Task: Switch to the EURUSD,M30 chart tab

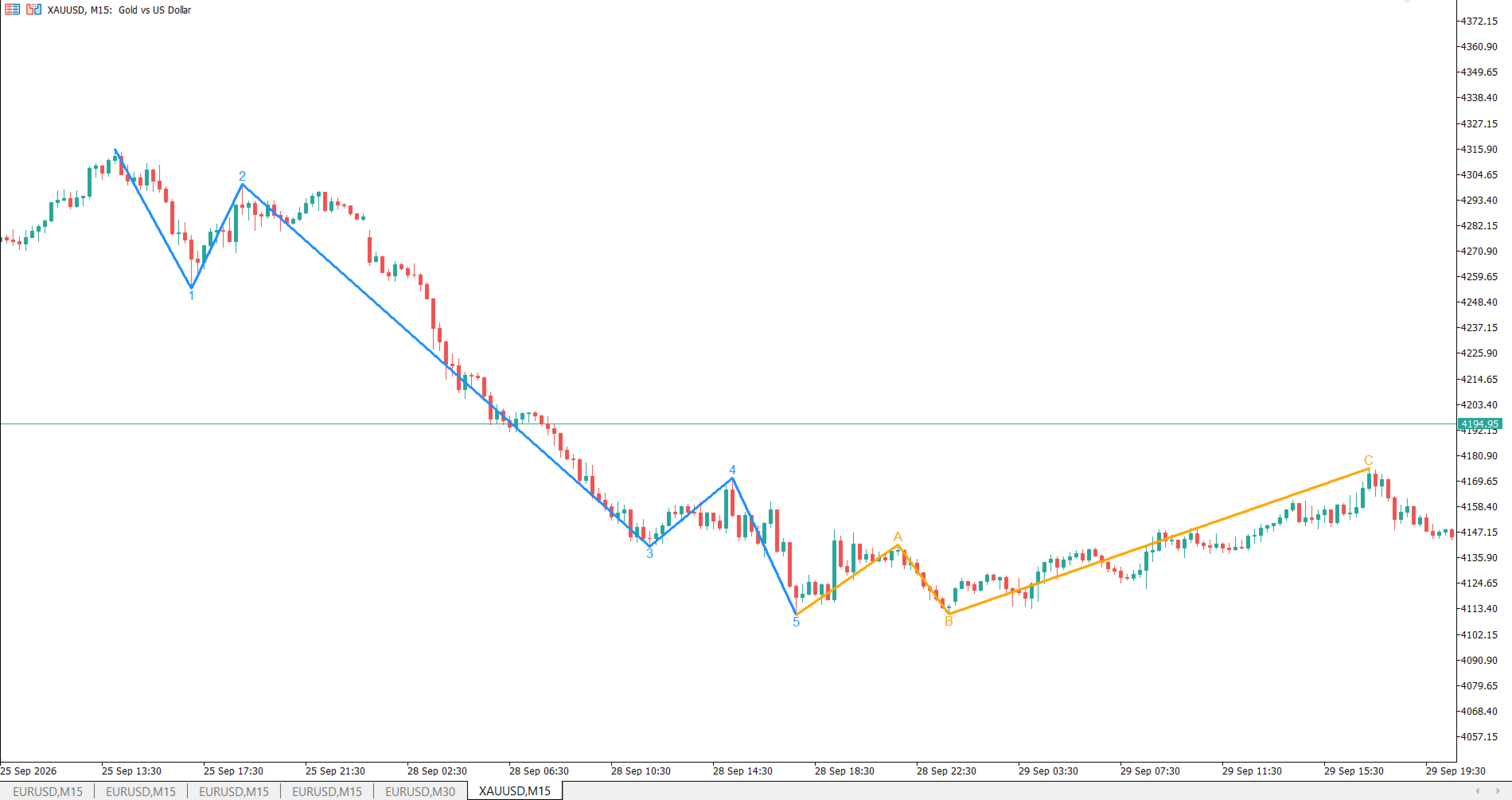Action: tap(420, 791)
